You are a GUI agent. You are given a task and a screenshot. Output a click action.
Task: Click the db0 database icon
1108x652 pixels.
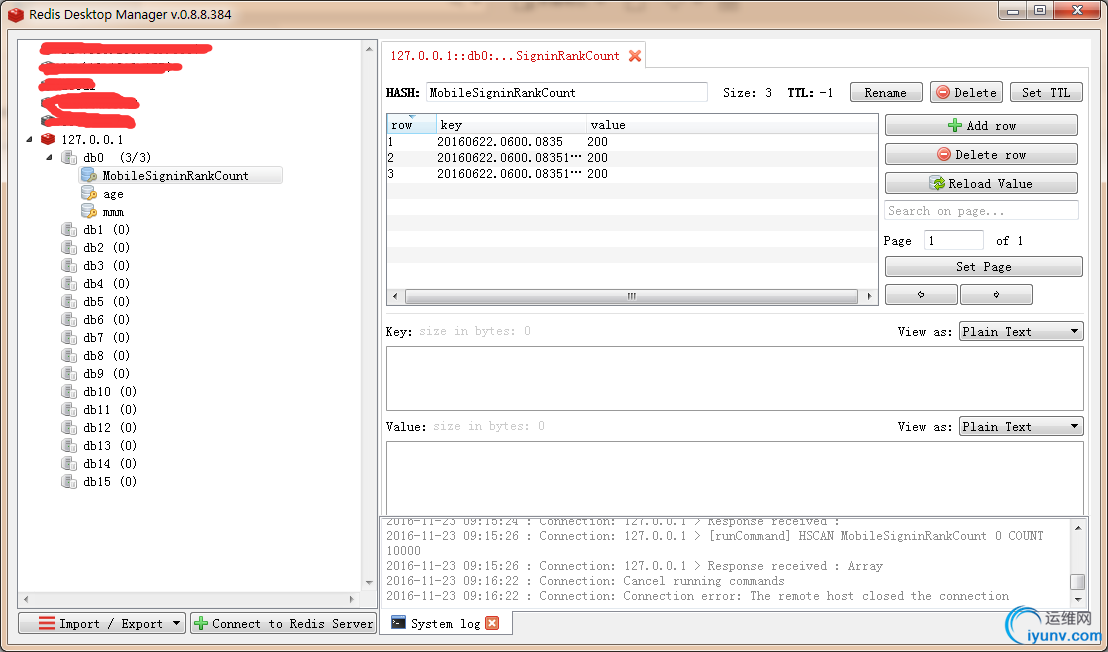pos(69,157)
